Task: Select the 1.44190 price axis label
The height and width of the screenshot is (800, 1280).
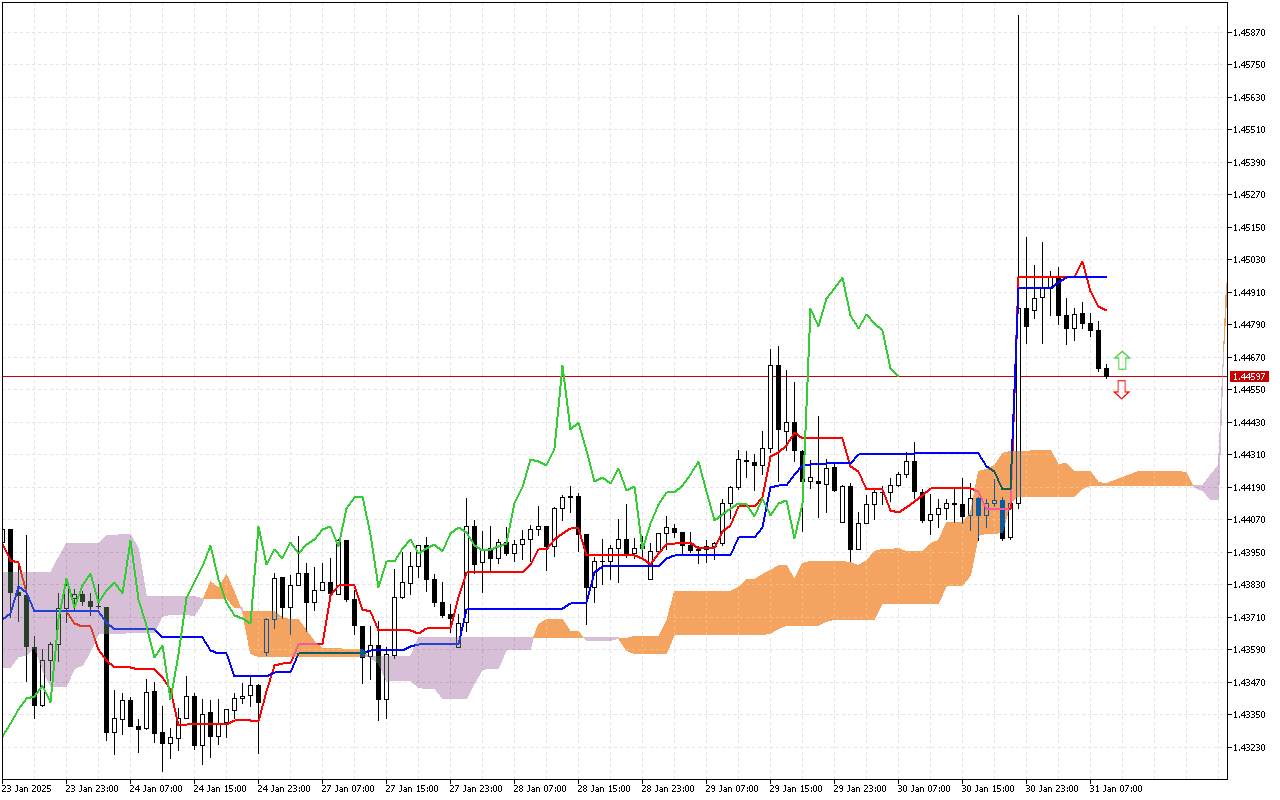Action: [1250, 488]
